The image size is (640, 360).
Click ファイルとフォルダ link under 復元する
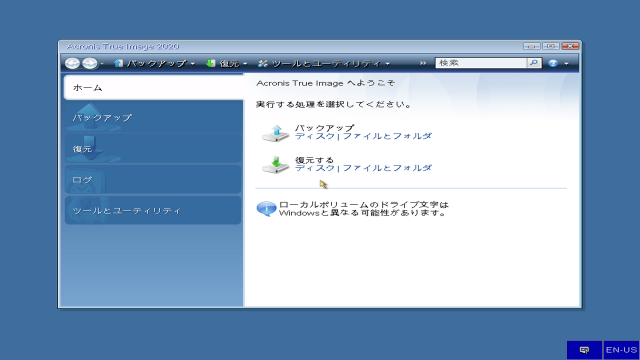(387, 168)
